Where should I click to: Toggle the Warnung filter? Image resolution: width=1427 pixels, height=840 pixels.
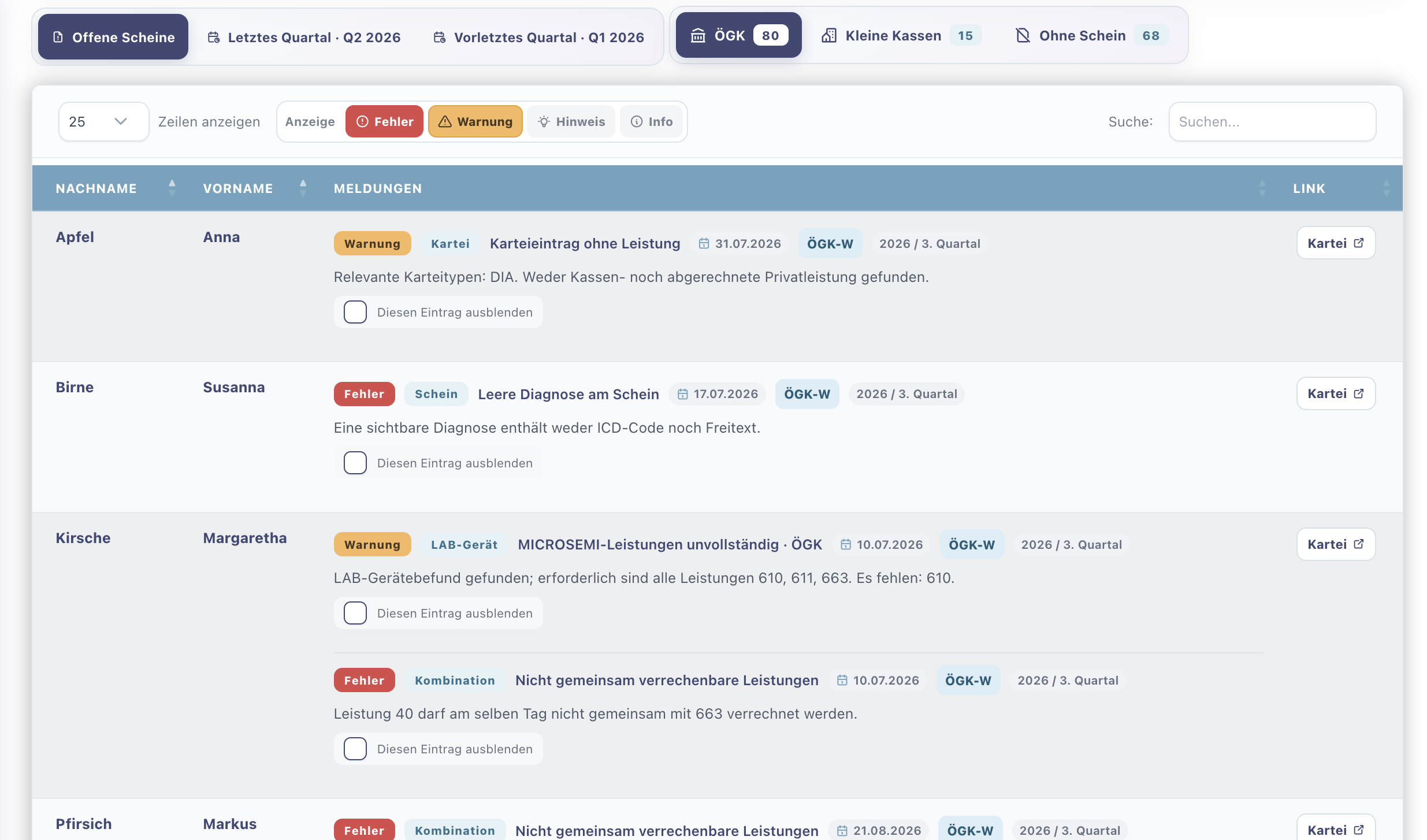pyautogui.click(x=475, y=121)
